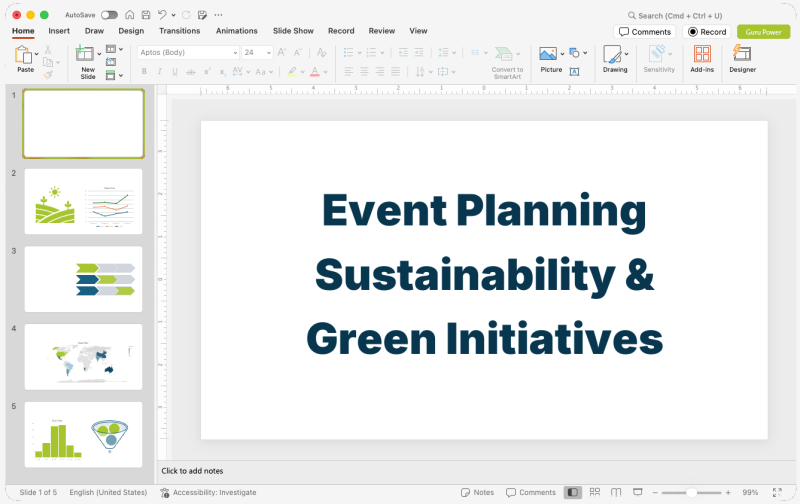Image resolution: width=800 pixels, height=504 pixels.
Task: Click the Save icon in title bar
Action: pyautogui.click(x=145, y=15)
